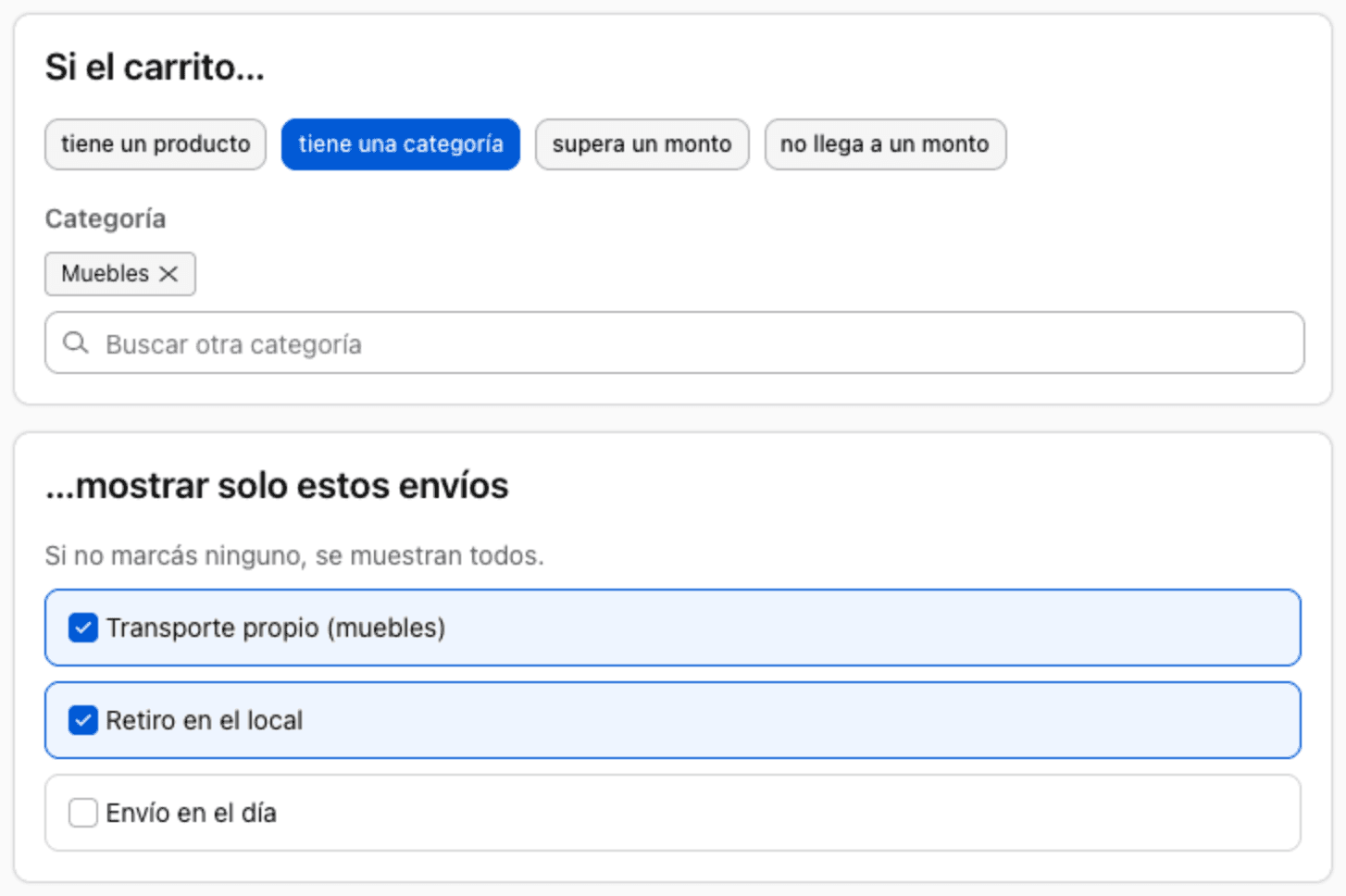Choose the "supera un monto" condition
The image size is (1346, 896).
[x=642, y=144]
